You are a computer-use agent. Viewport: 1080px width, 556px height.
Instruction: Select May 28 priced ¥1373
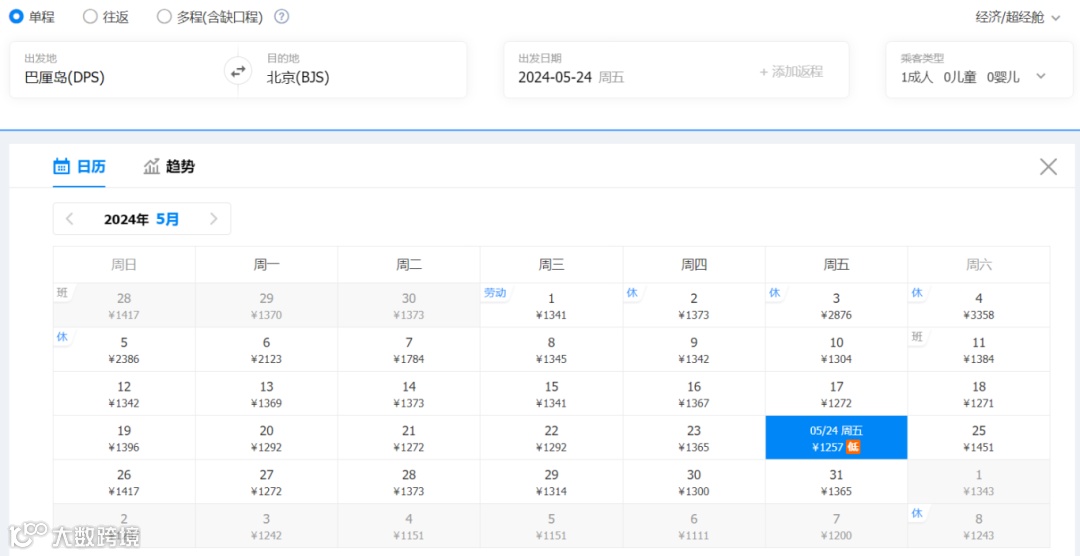tap(409, 482)
